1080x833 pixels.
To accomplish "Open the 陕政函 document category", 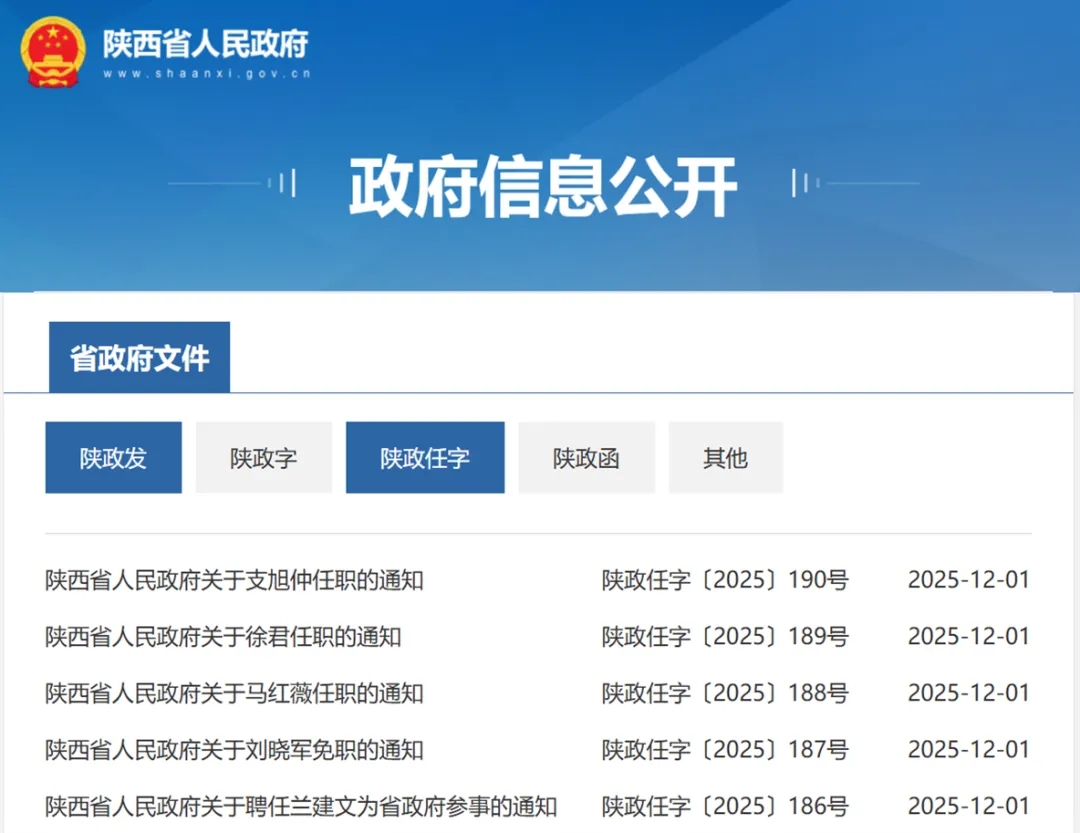I will 586,458.
